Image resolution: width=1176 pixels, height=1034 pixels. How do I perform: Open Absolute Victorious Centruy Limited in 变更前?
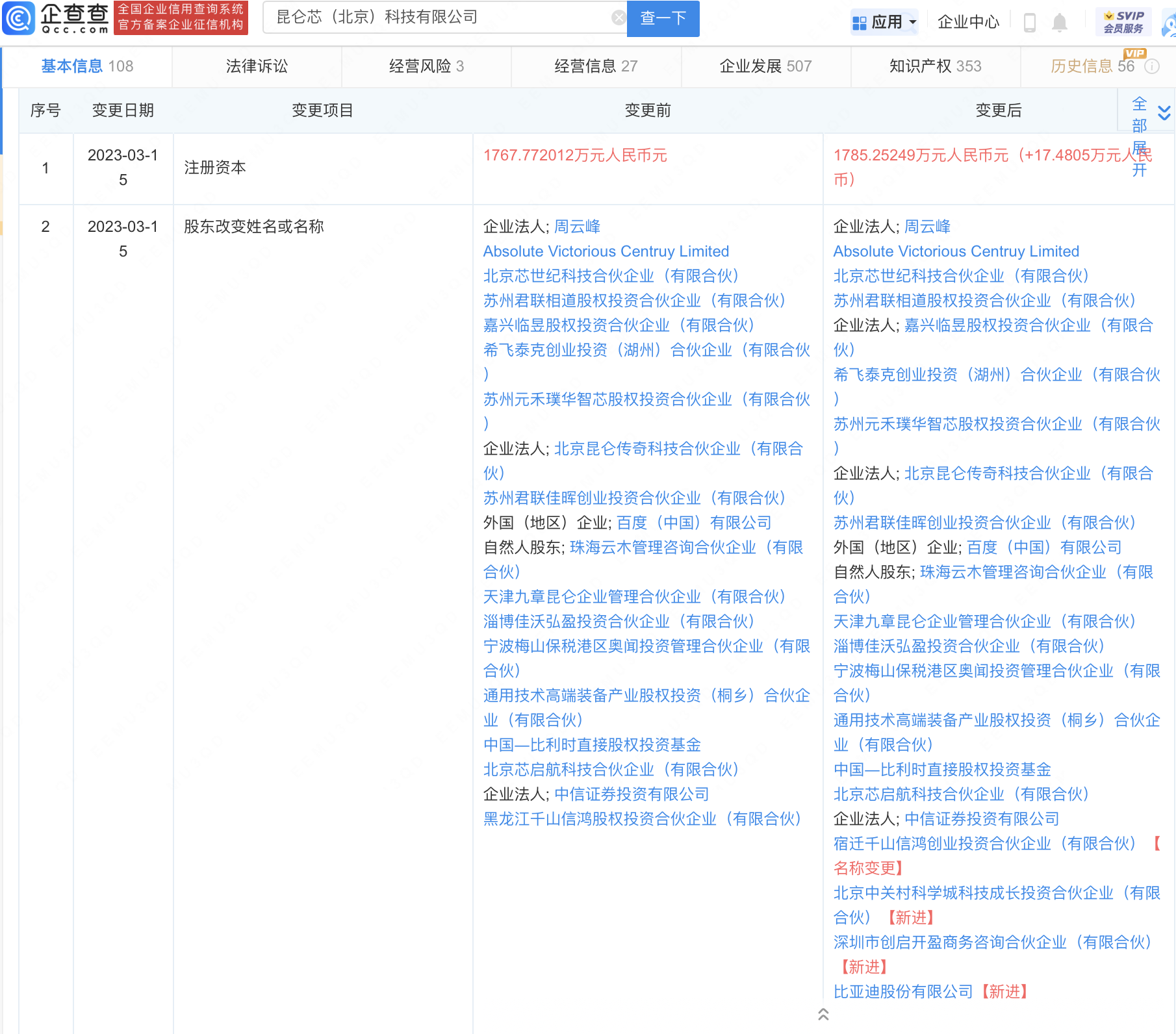[x=606, y=251]
